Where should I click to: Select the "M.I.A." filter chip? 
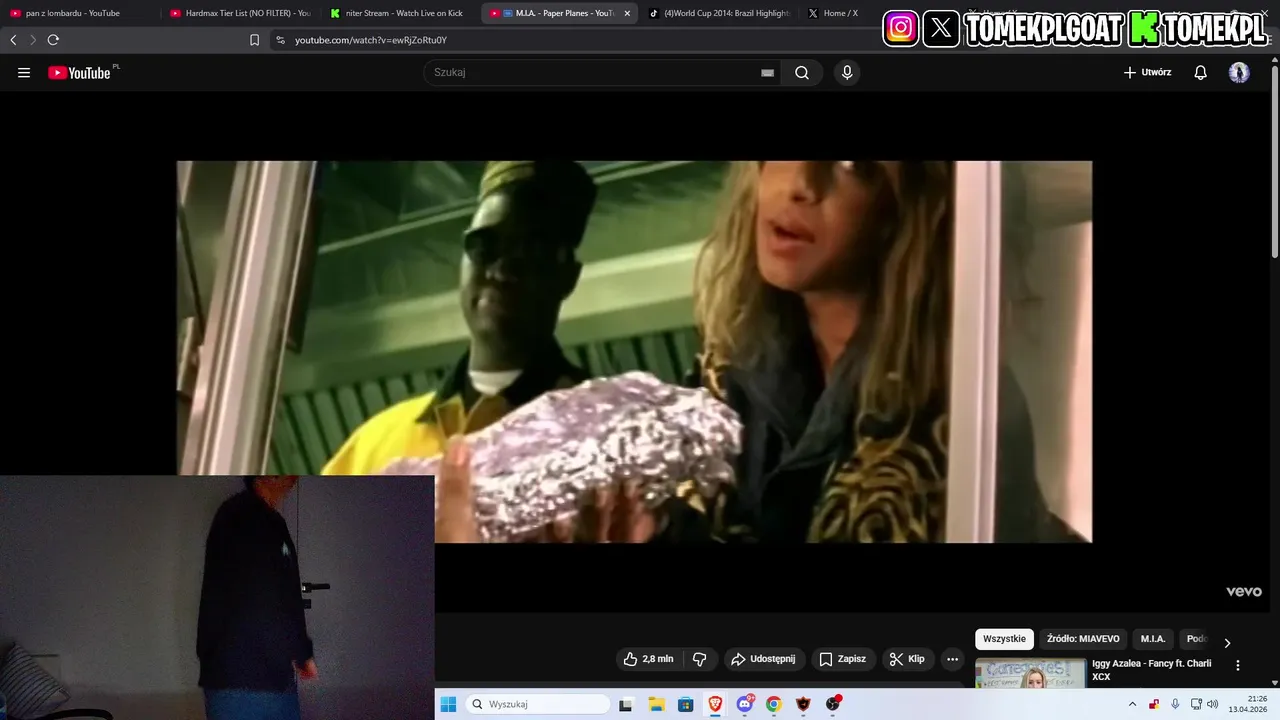tap(1153, 639)
